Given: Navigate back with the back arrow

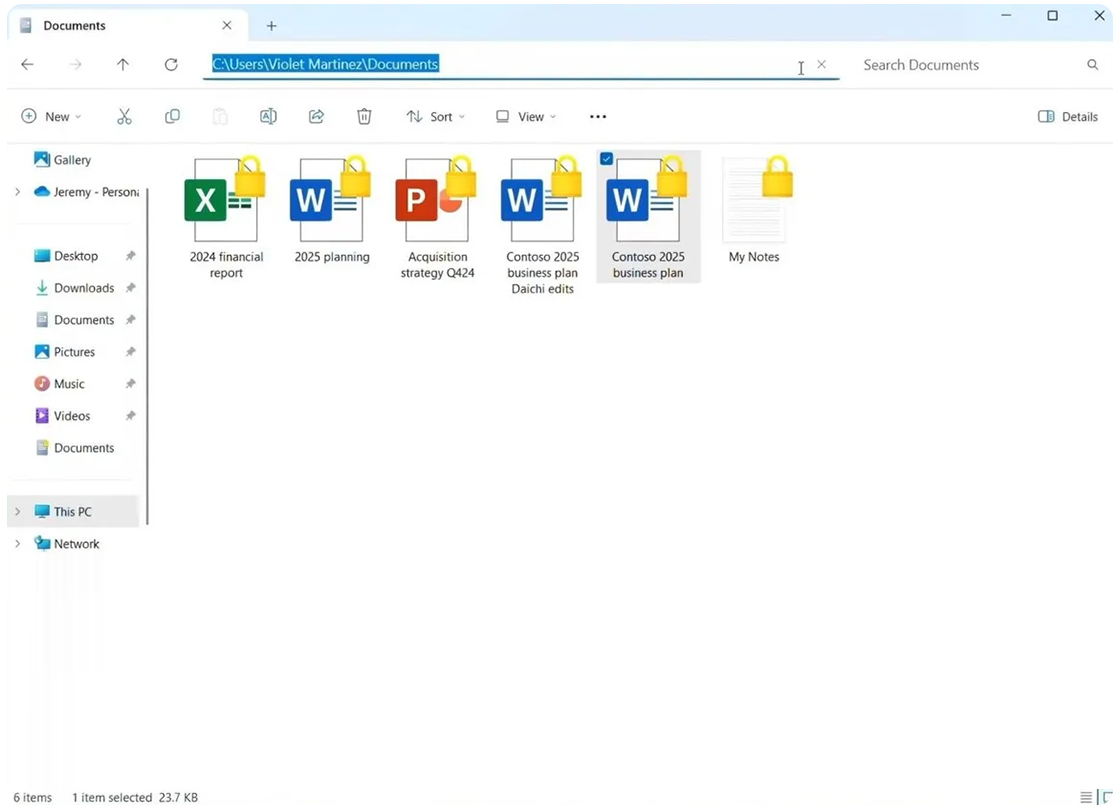Looking at the screenshot, I should [x=27, y=65].
